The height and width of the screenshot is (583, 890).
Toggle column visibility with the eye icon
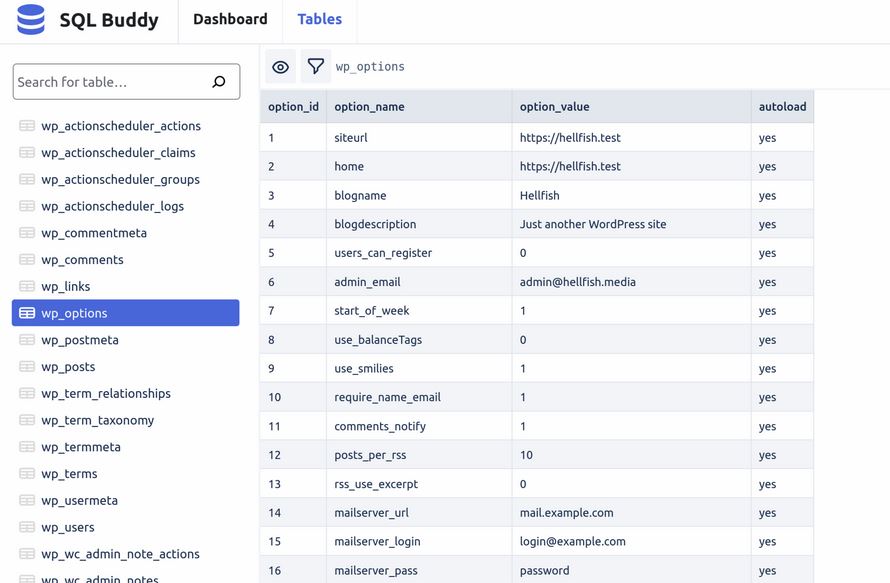280,67
